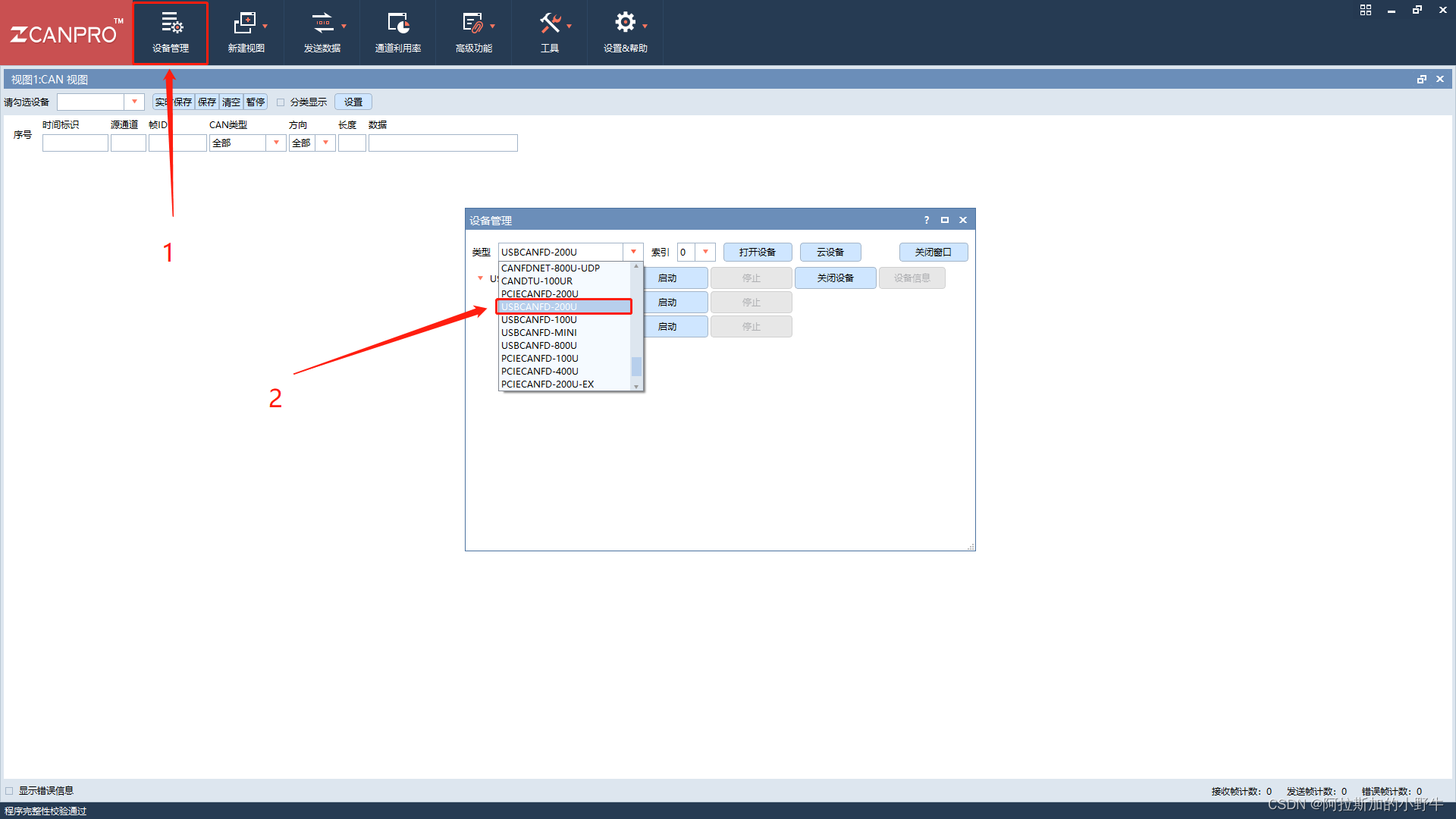The image size is (1456, 819).
Task: Open the 设置&帮助 gear icon
Action: (625, 23)
